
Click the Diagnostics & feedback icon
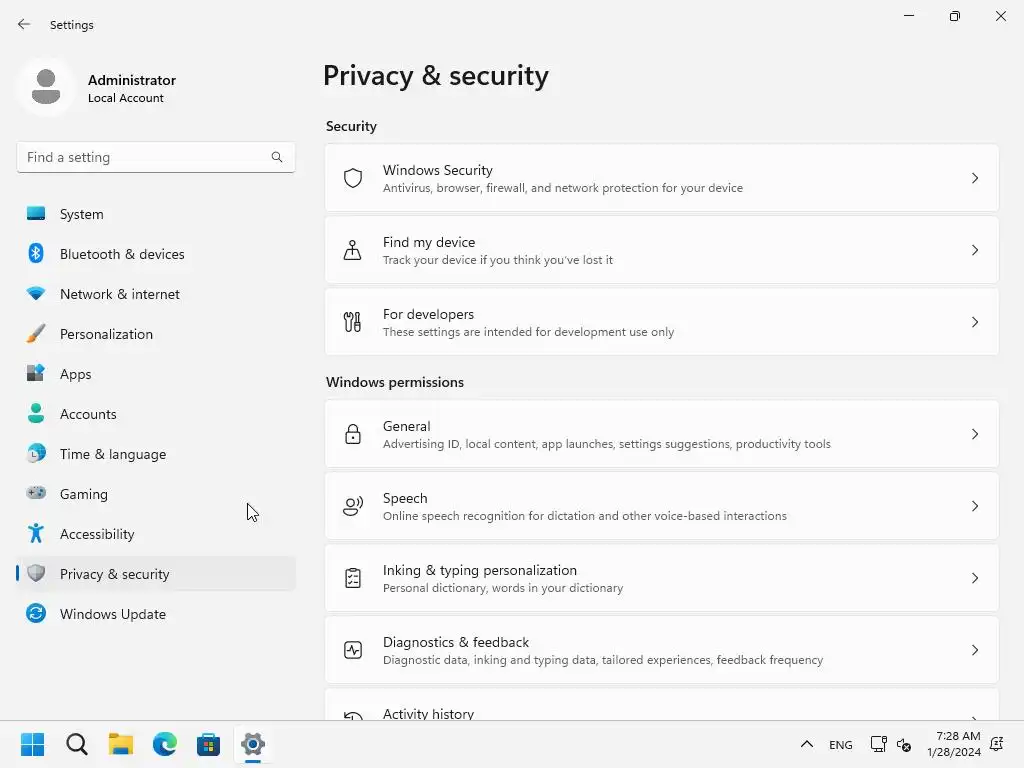pyautogui.click(x=353, y=650)
